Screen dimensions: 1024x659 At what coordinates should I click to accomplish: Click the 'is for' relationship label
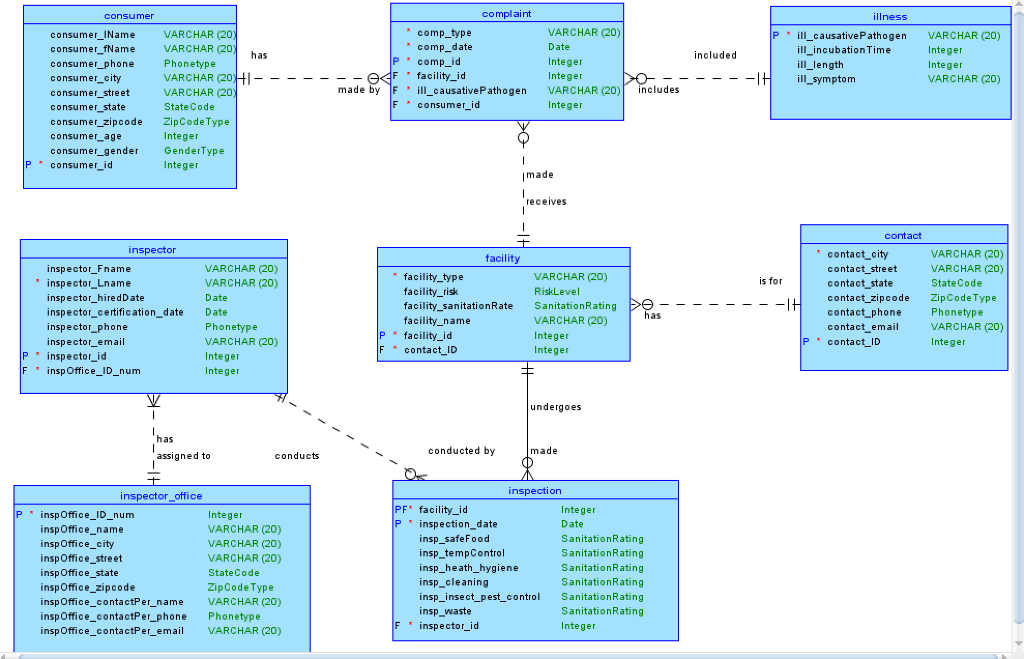[771, 281]
